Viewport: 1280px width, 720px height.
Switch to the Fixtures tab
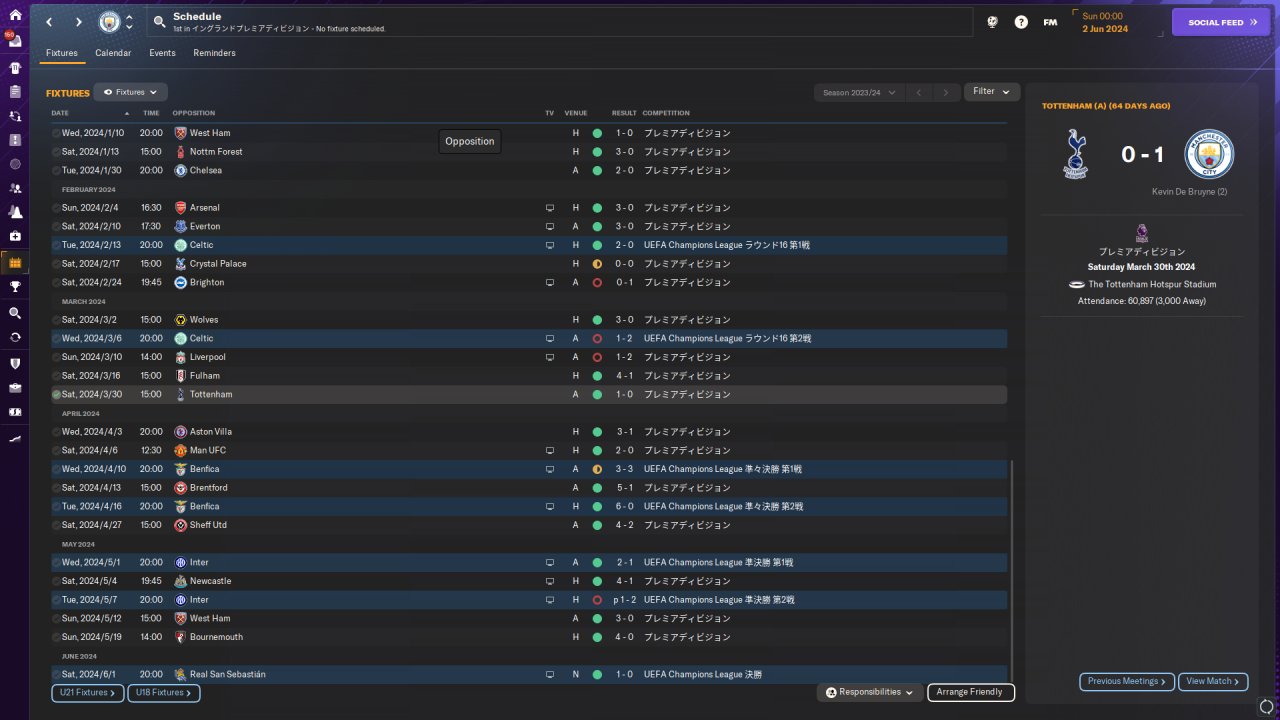(62, 53)
